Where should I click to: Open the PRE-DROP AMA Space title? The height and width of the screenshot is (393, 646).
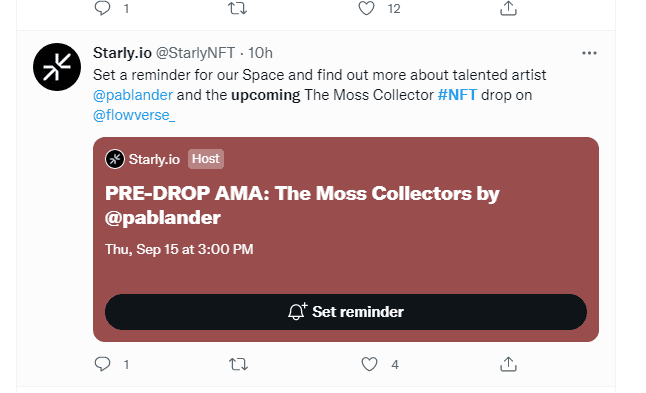click(x=302, y=206)
